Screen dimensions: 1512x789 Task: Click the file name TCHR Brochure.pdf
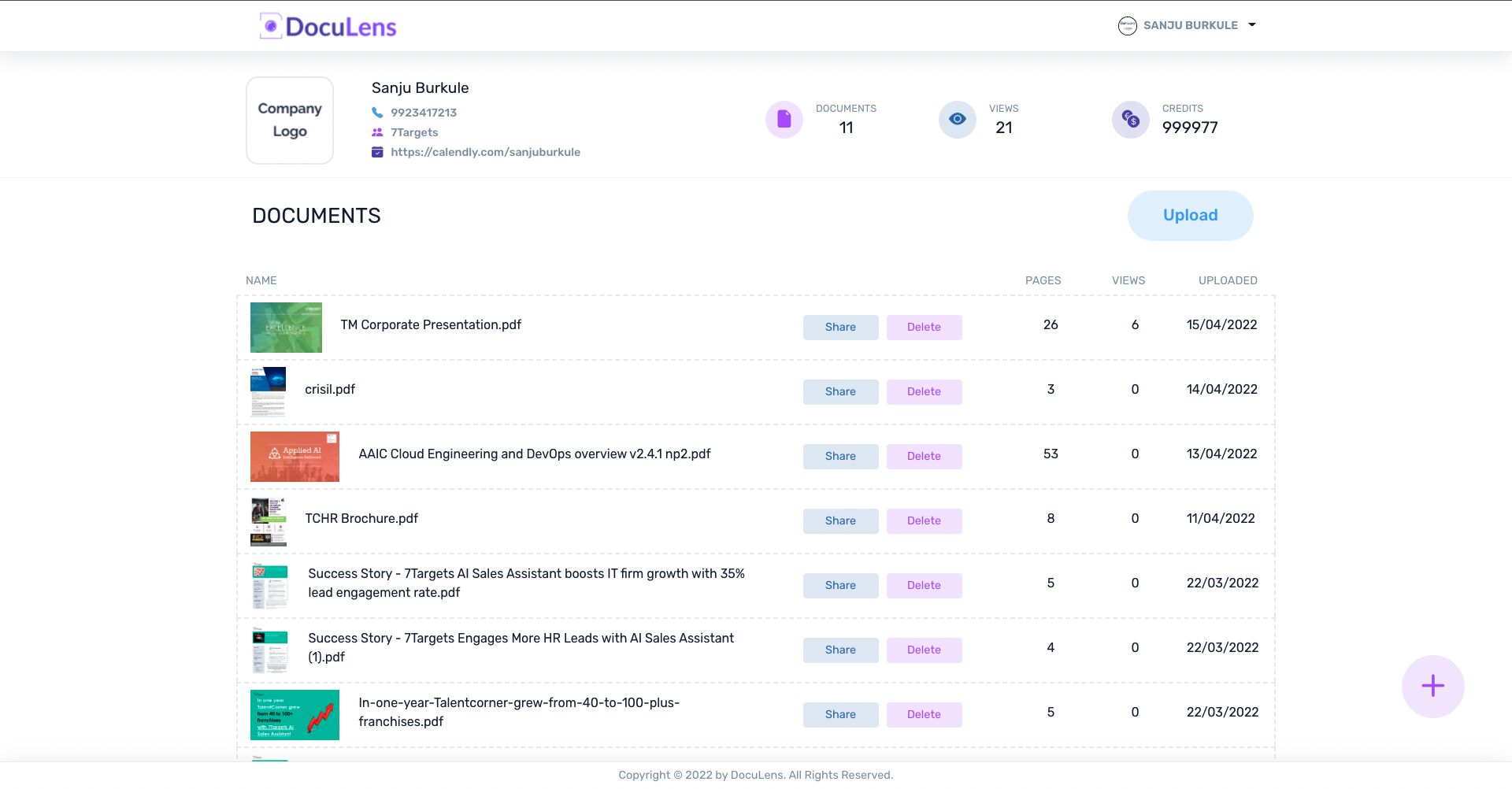click(x=361, y=519)
